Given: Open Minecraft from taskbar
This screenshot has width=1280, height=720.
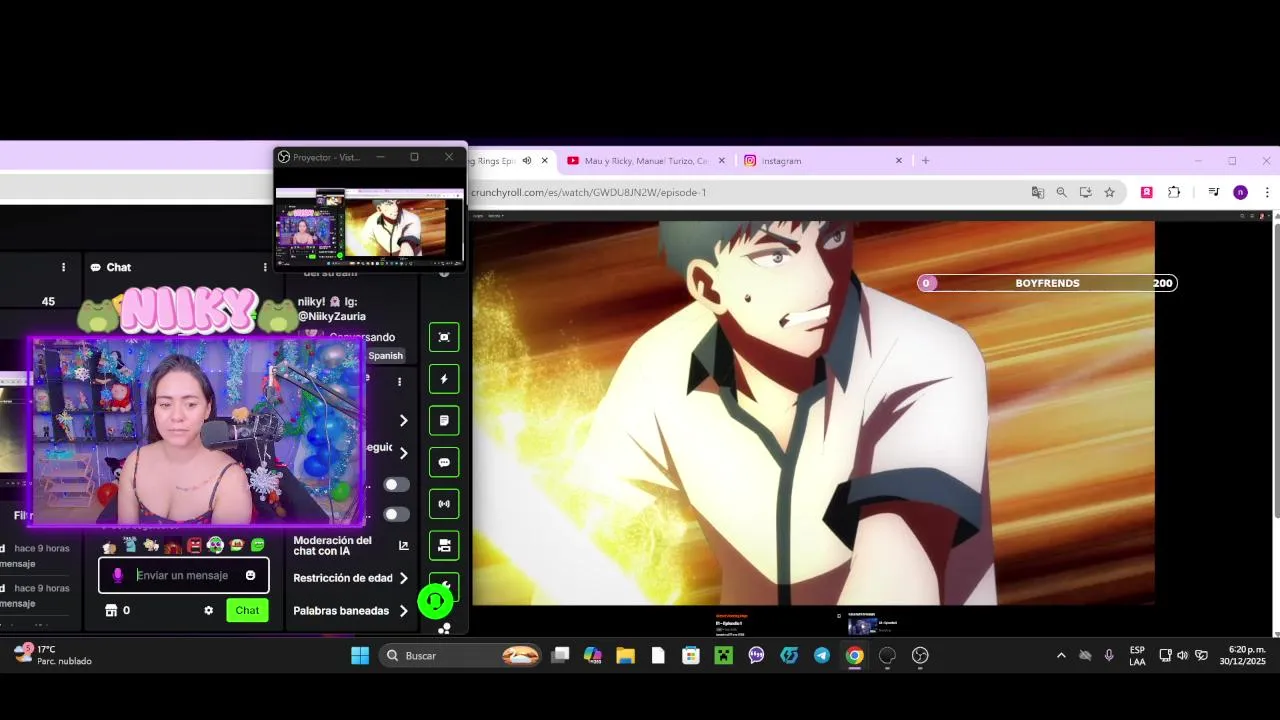Looking at the screenshot, I should (723, 655).
